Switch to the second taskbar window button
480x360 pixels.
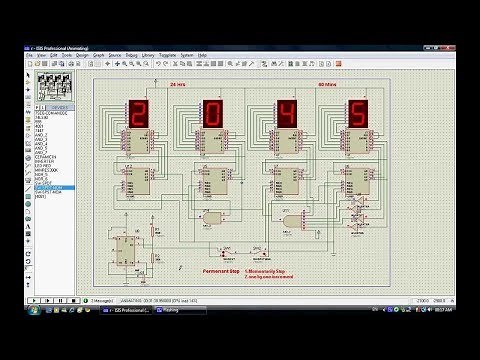180,310
